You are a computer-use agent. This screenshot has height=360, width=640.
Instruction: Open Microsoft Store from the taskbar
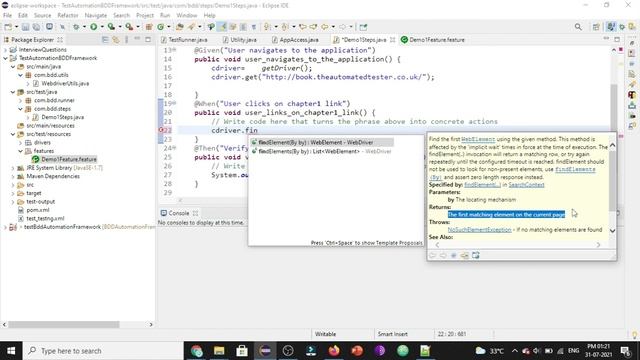pyautogui.click(x=242, y=351)
